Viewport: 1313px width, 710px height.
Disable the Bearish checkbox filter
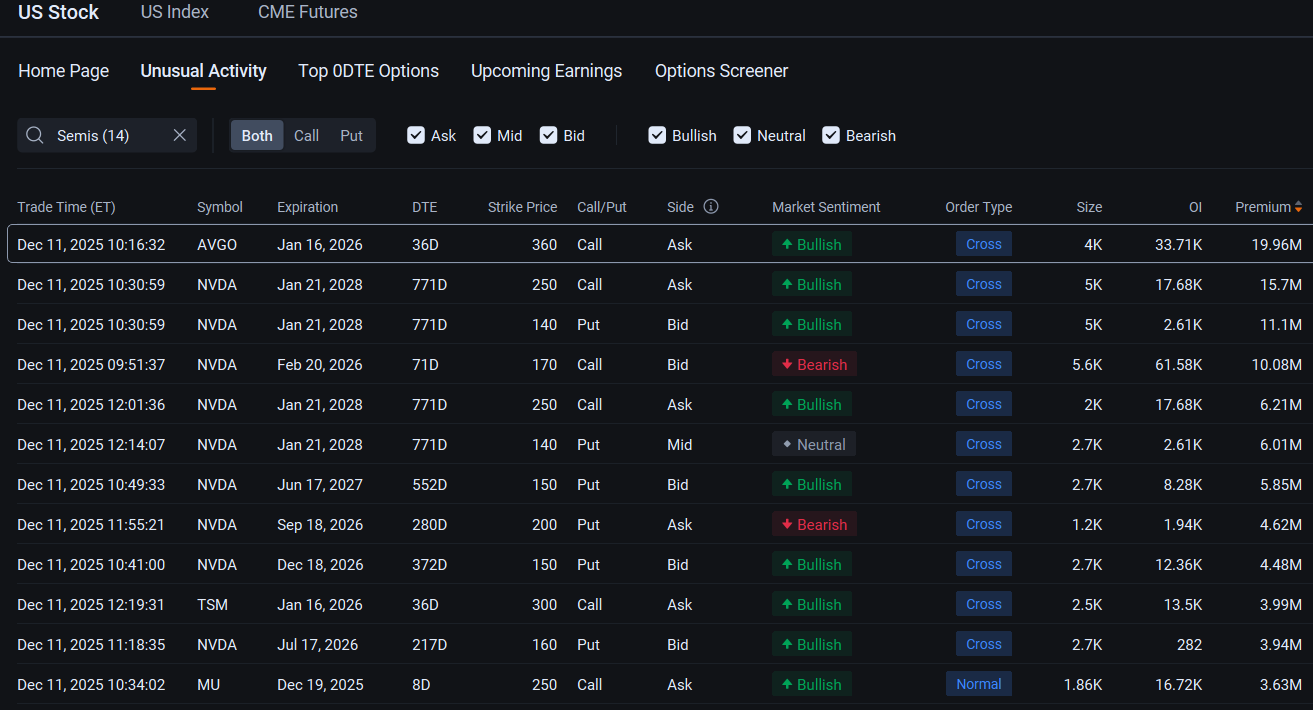coord(831,135)
